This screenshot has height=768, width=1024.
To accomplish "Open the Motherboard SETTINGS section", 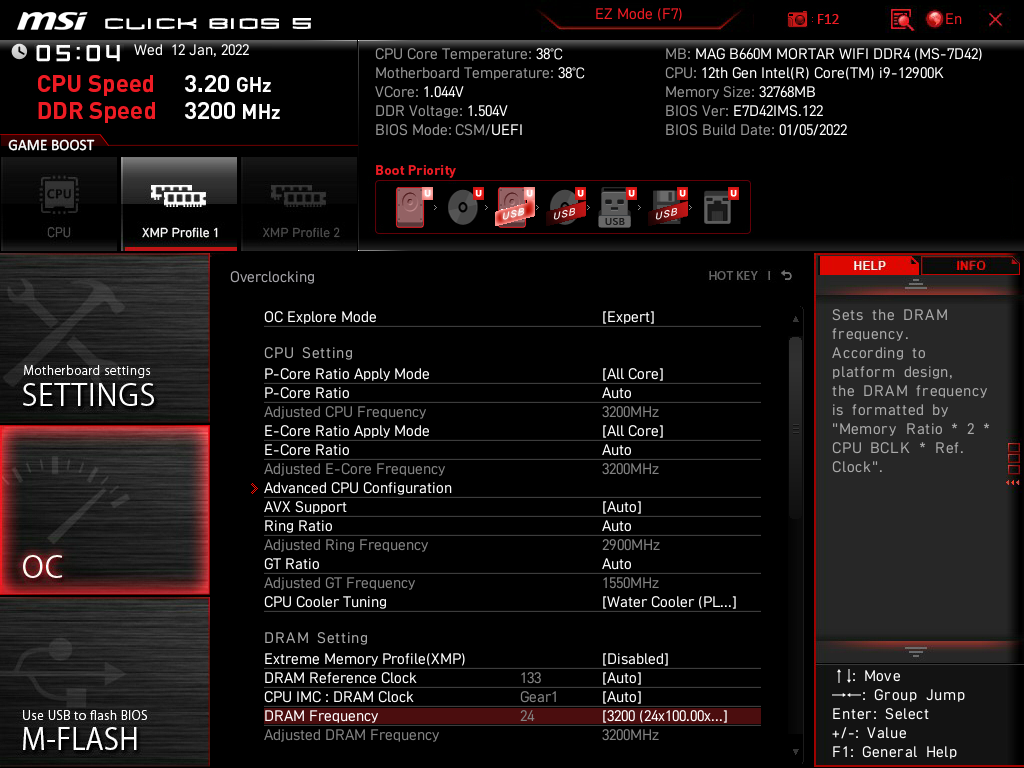I will (x=104, y=338).
